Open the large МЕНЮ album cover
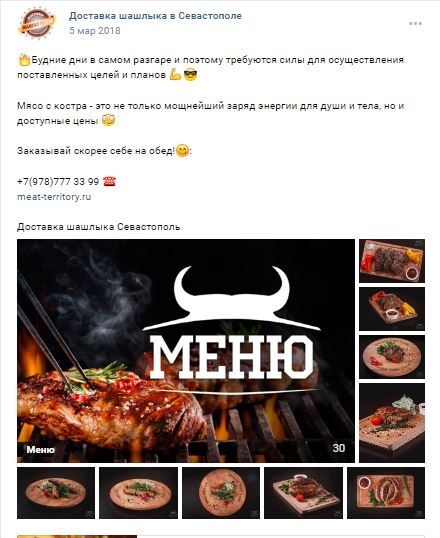This screenshot has height=538, width=440. 186,351
